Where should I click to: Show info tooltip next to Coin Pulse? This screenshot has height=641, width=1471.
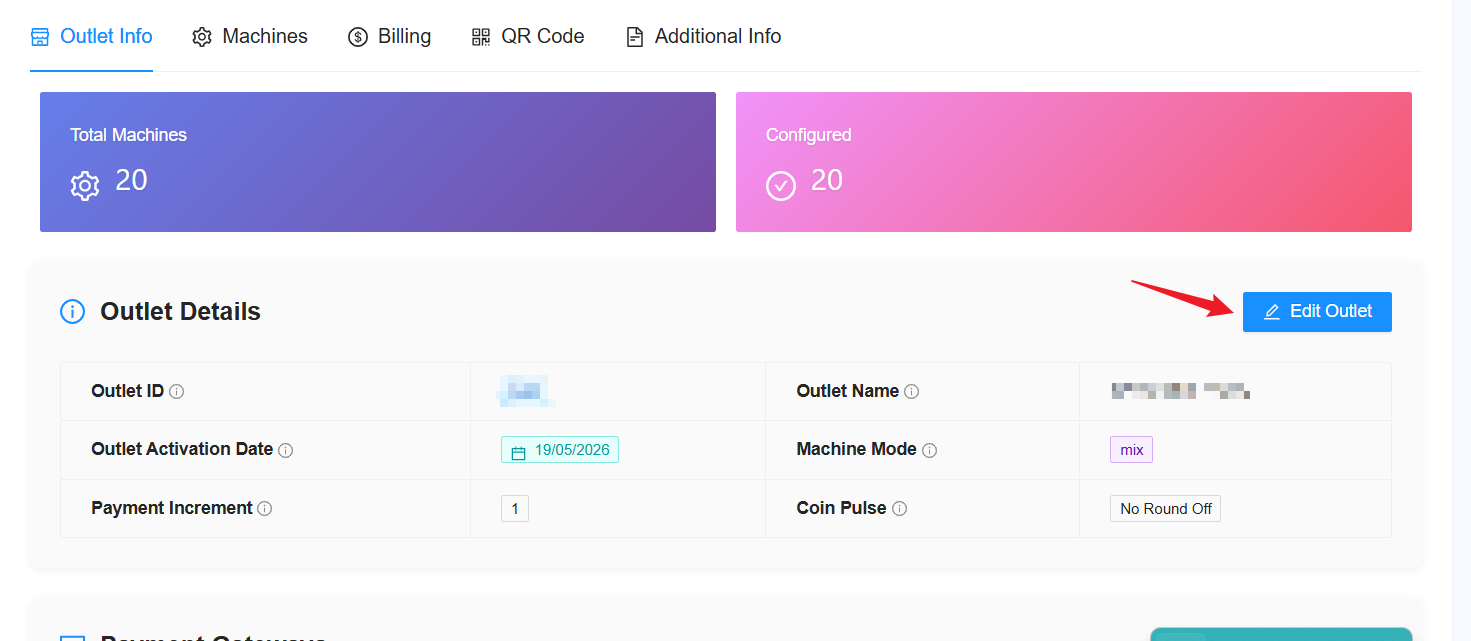(x=900, y=509)
